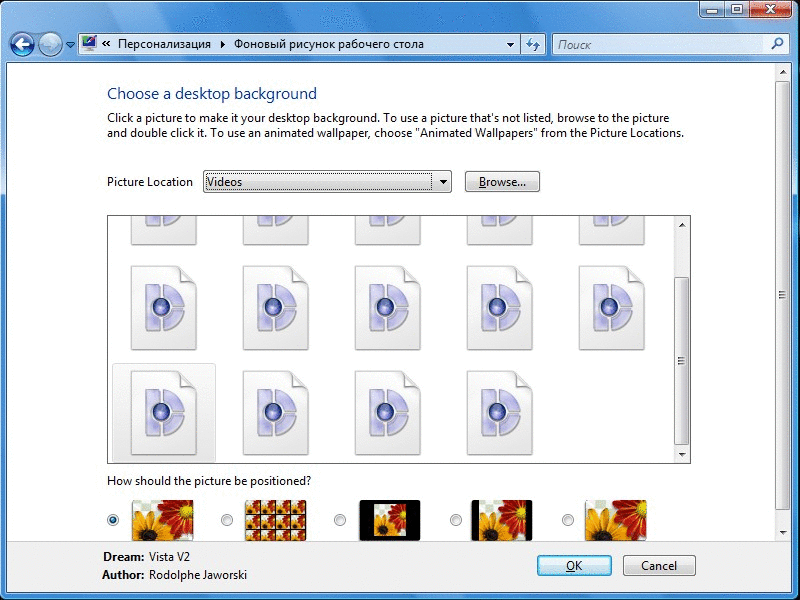Screen dimensions: 800x600
Task: Select Фоновый рисунок рабочего стола breadcrumb
Action: pyautogui.click(x=329, y=44)
